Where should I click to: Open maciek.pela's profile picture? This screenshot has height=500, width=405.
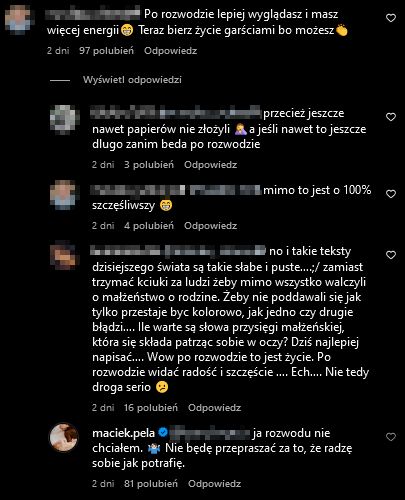click(x=63, y=437)
